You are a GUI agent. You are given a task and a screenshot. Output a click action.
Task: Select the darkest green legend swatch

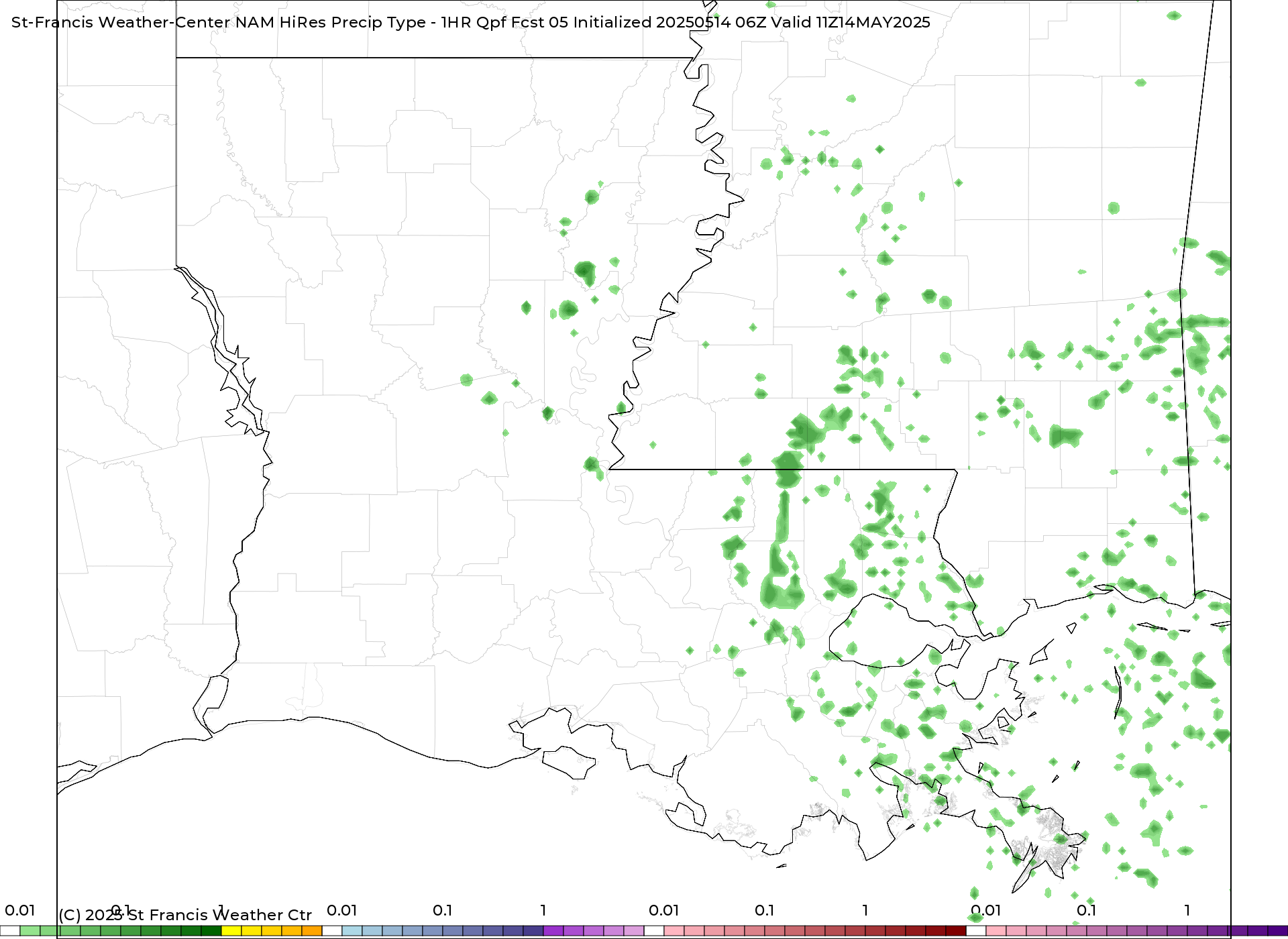[211, 931]
